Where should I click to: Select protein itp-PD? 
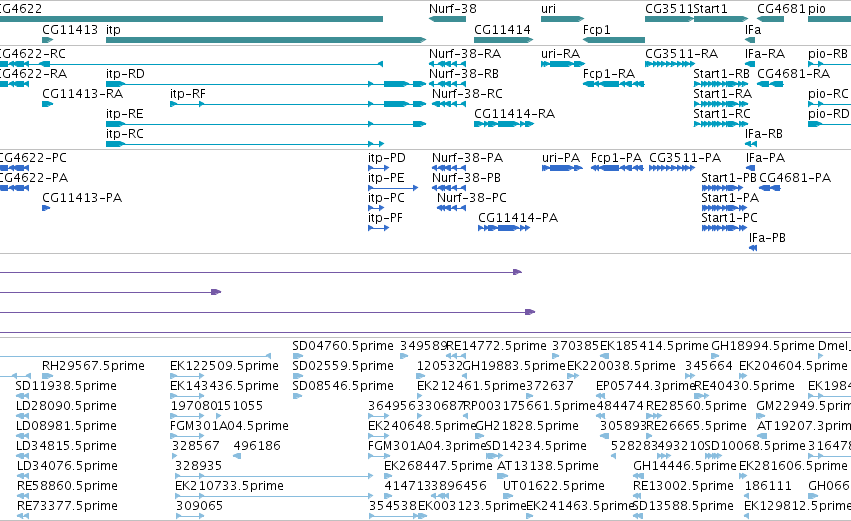[386, 158]
